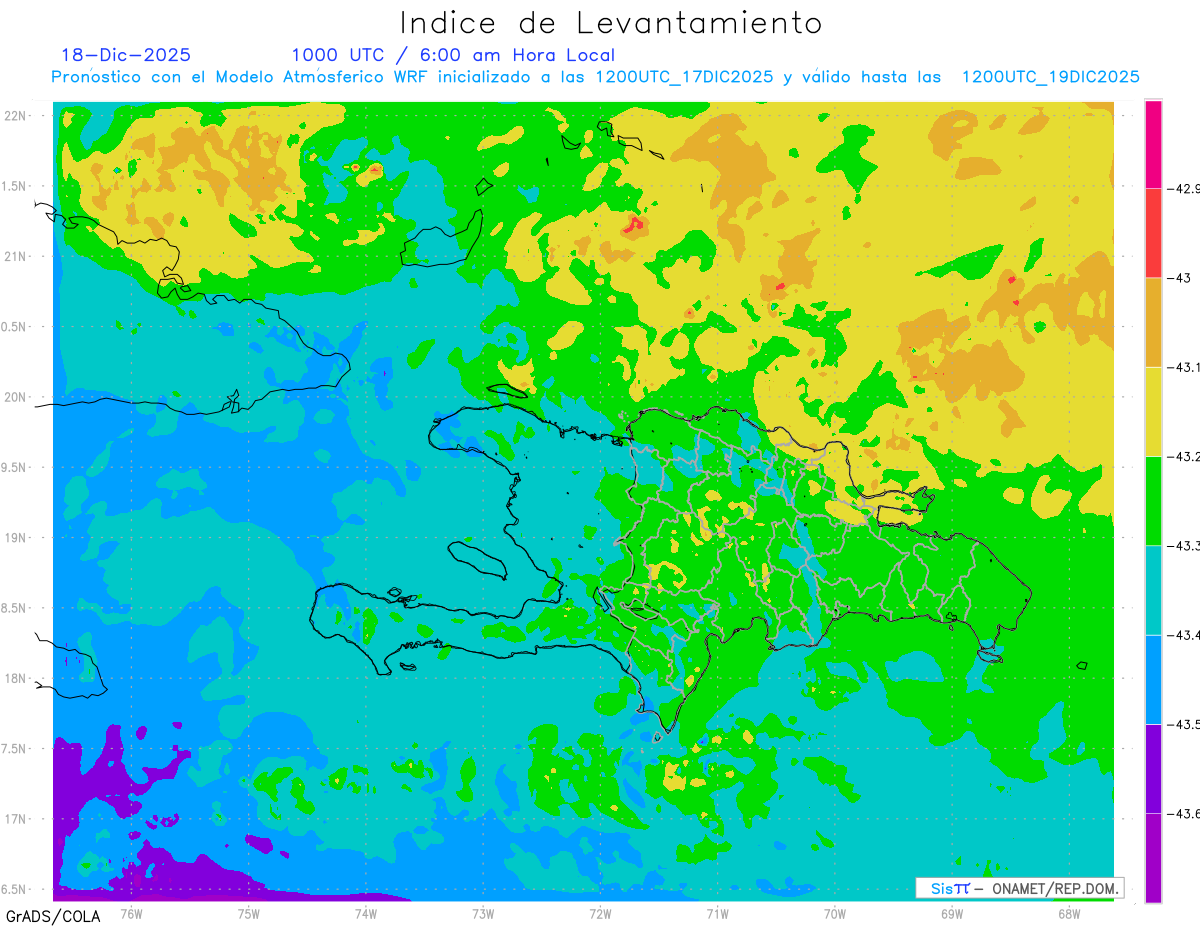This screenshot has height=927, width=1200.
Task: Select the red legend swatch between -42.9 and -43
Action: pos(1153,233)
